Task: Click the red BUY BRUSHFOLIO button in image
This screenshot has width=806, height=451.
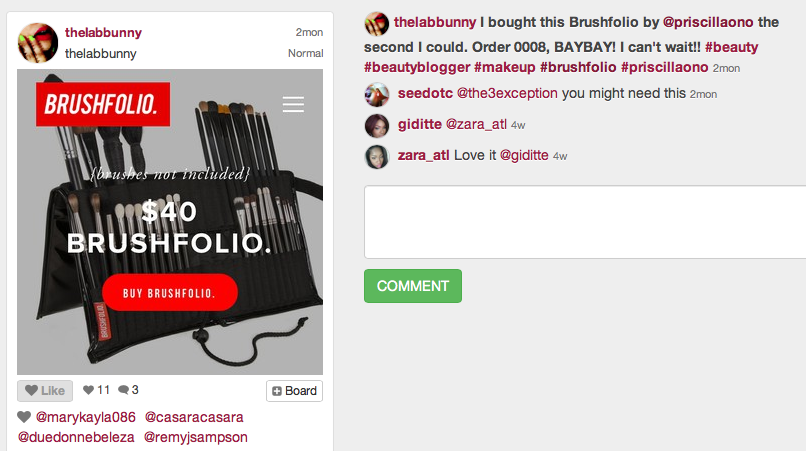Action: tap(170, 293)
